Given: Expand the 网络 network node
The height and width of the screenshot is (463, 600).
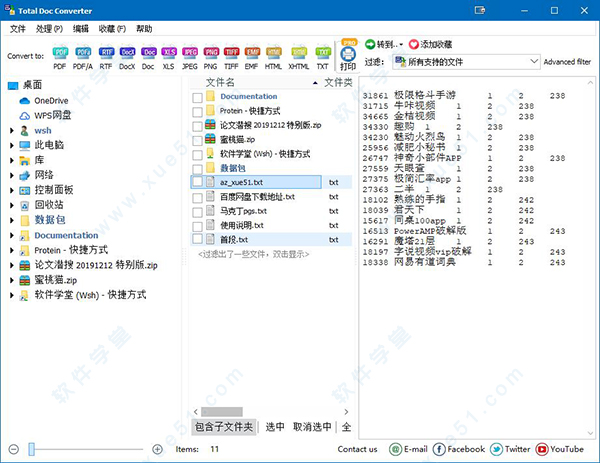Looking at the screenshot, I should 12,175.
